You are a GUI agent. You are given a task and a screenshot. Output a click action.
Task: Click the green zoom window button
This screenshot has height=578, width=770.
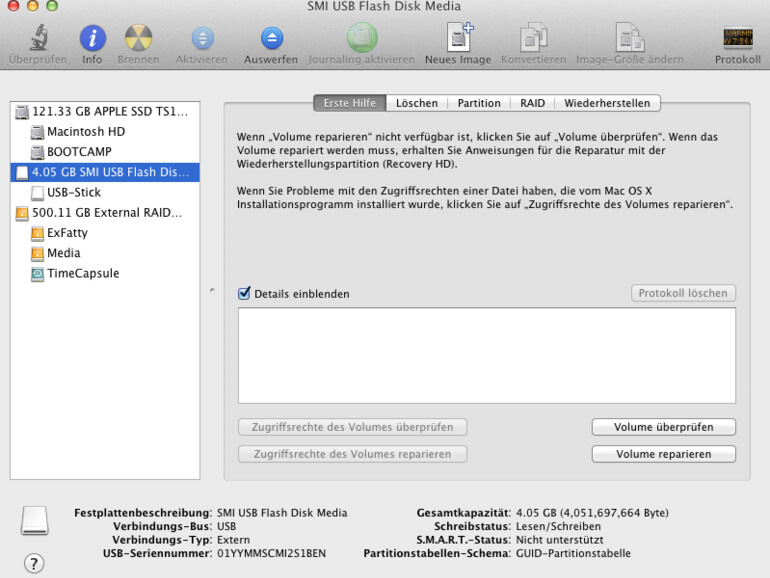coord(52,5)
